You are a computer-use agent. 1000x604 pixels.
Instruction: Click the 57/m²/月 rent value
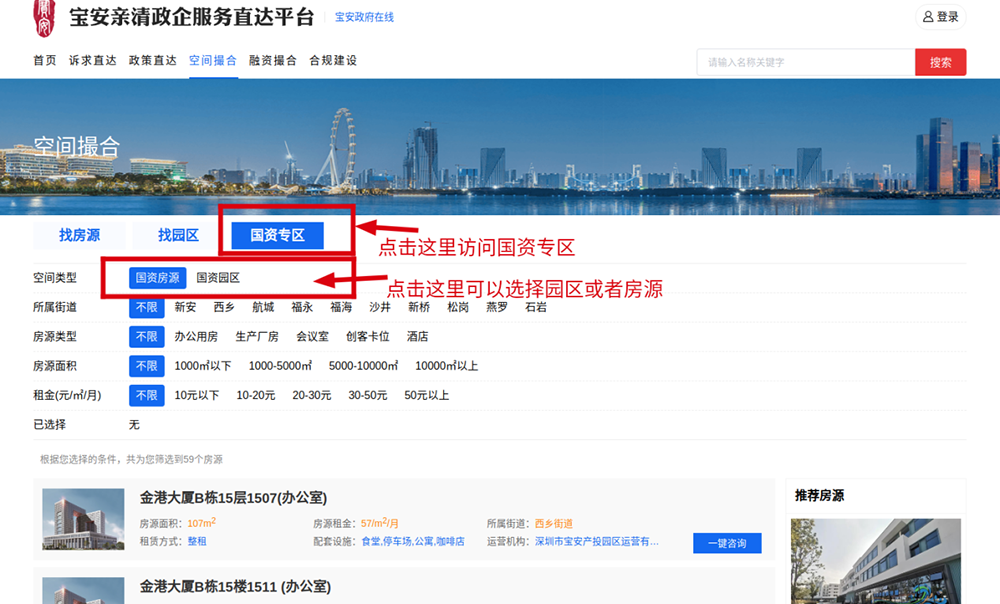379,522
